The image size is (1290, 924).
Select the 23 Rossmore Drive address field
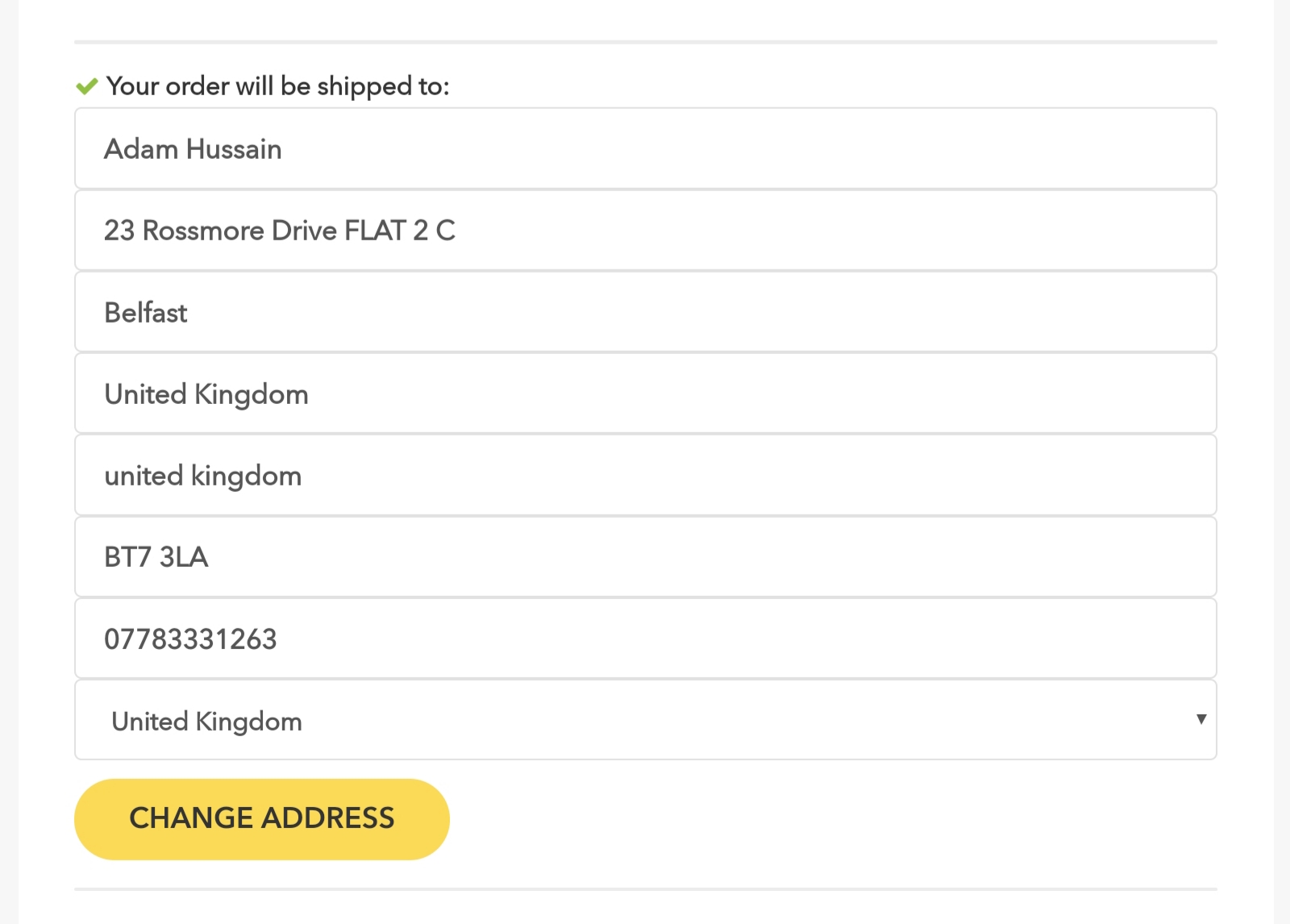point(645,231)
